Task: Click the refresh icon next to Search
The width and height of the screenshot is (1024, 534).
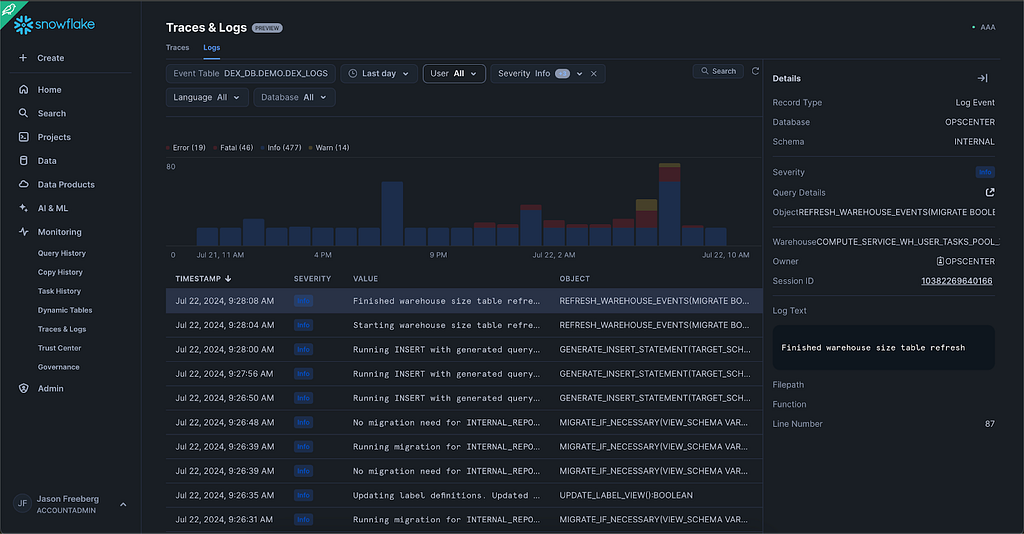Action: pos(756,71)
